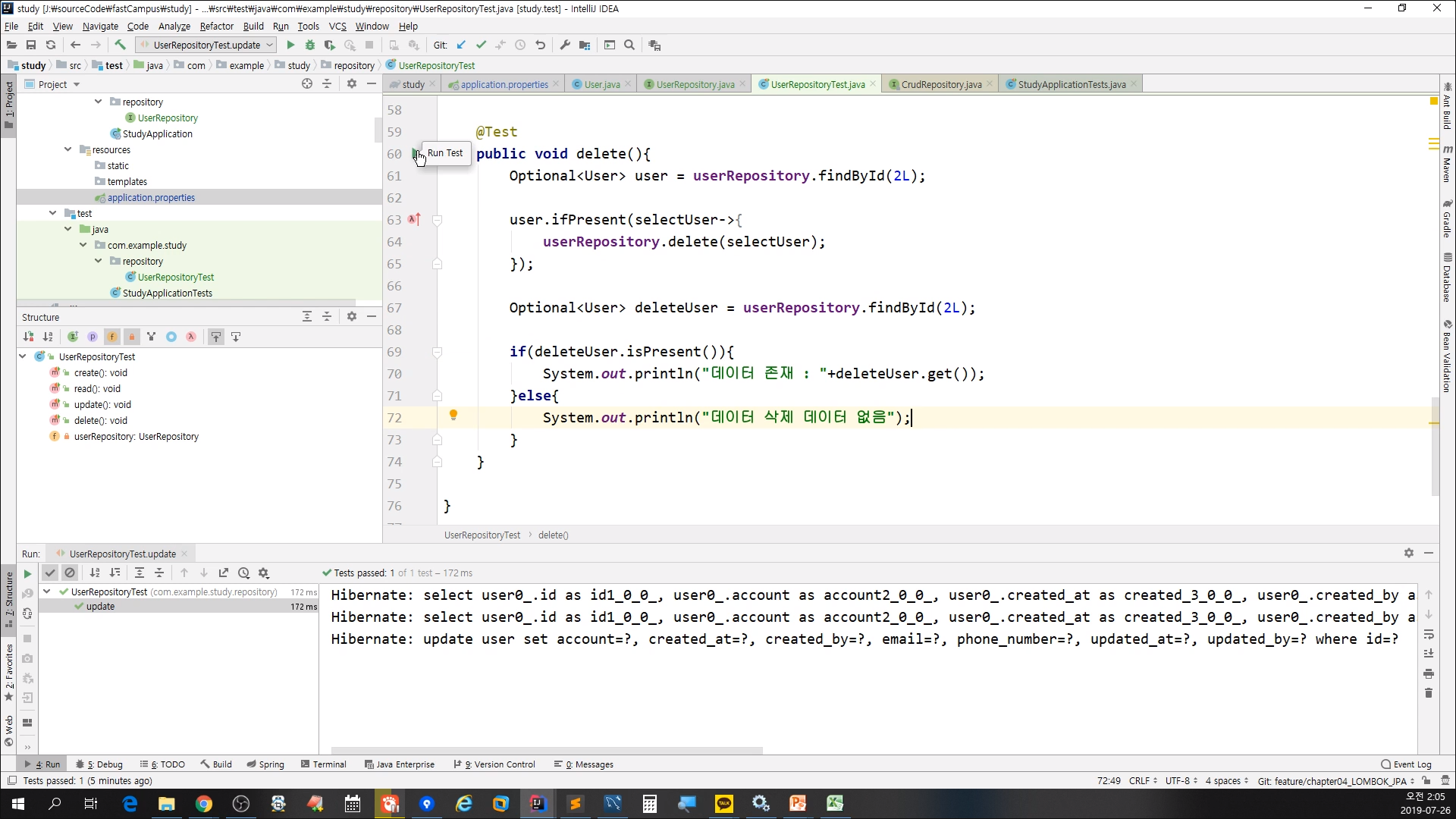Toggle Show Passed tests checkmark button
The image size is (1456, 819).
coord(50,573)
